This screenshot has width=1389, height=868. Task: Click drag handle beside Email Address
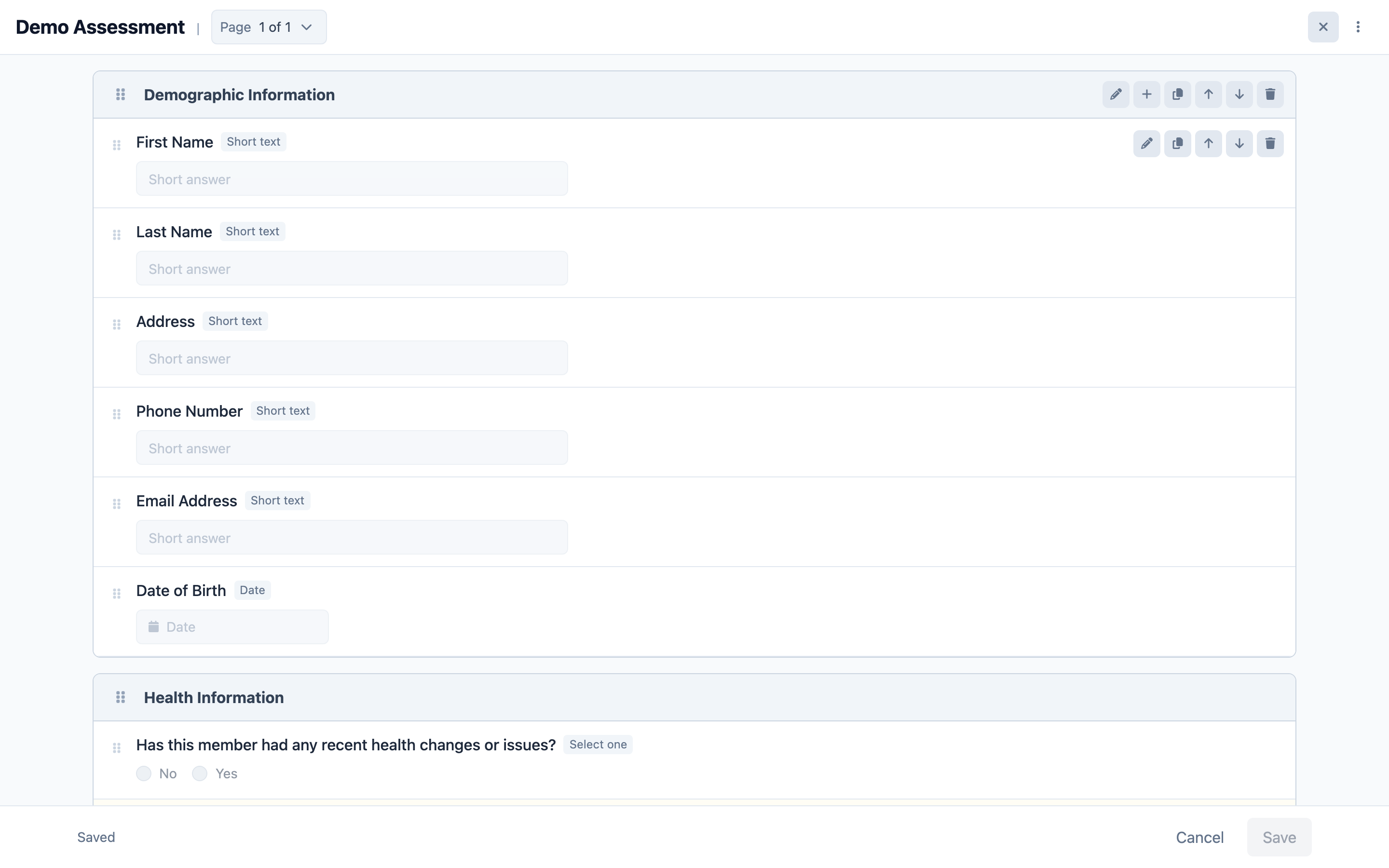click(x=117, y=503)
